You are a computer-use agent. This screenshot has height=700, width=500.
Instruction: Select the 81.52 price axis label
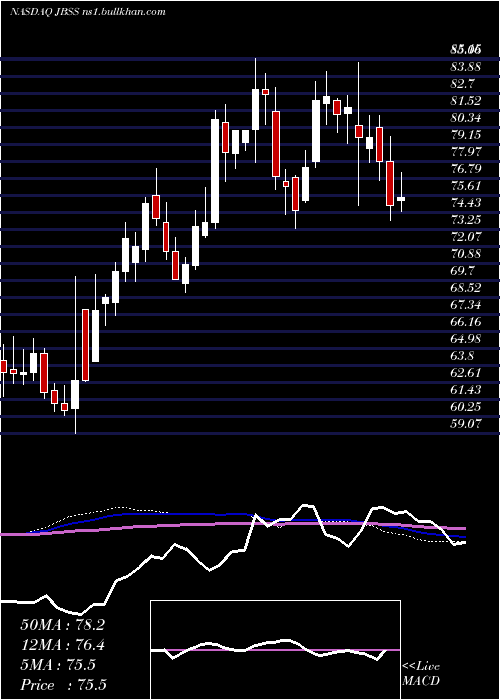(466, 101)
